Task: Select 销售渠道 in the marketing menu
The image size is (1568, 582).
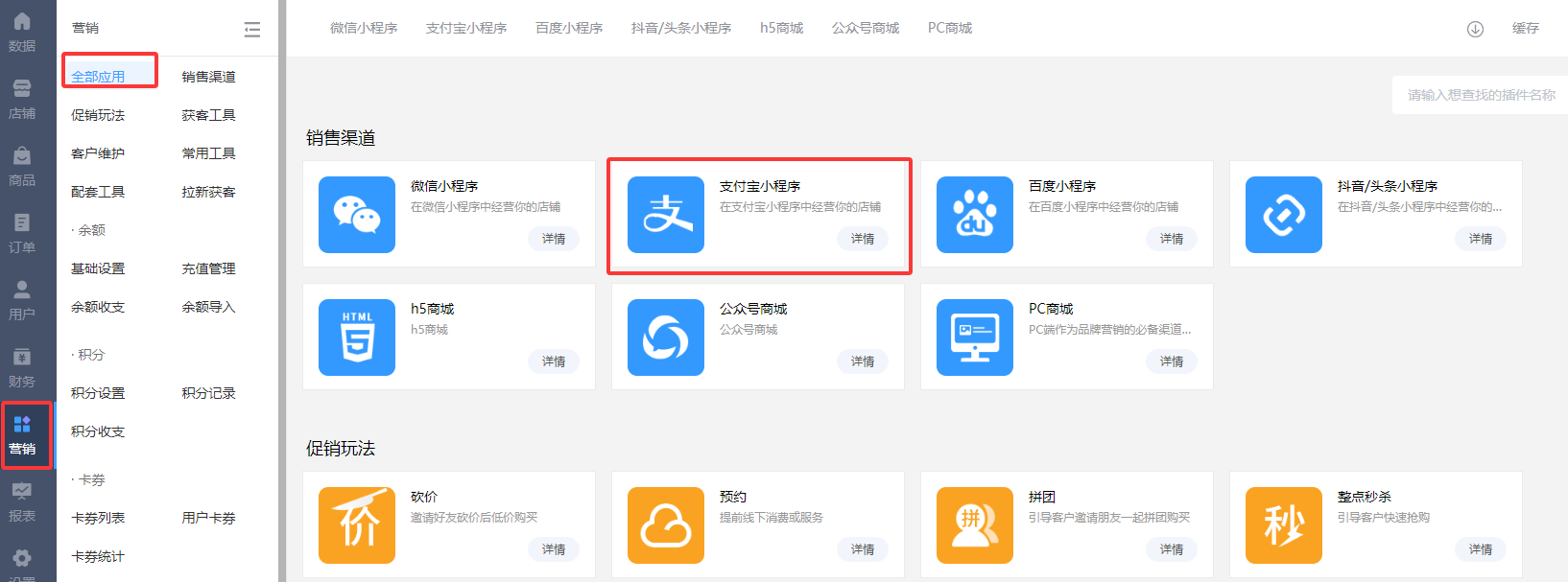Action: click(x=209, y=77)
